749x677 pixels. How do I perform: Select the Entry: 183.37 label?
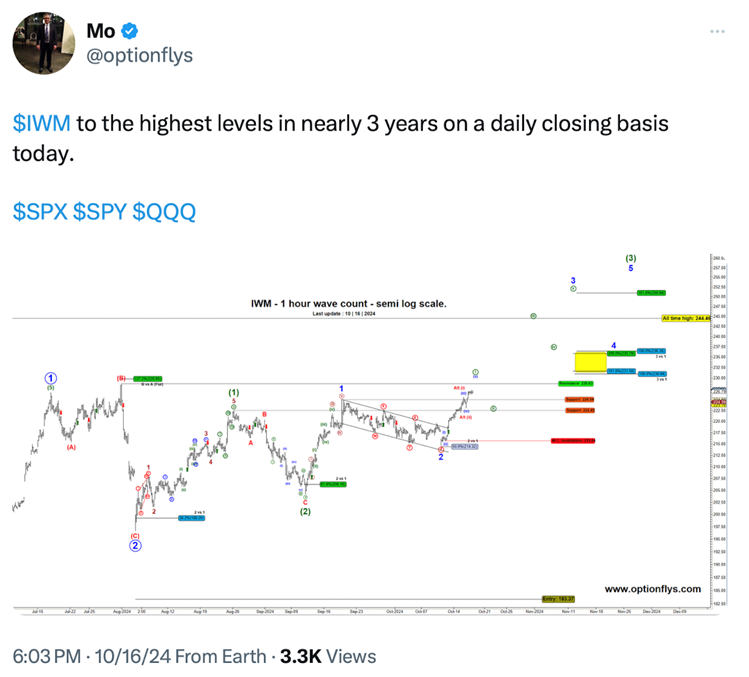pyautogui.click(x=555, y=597)
